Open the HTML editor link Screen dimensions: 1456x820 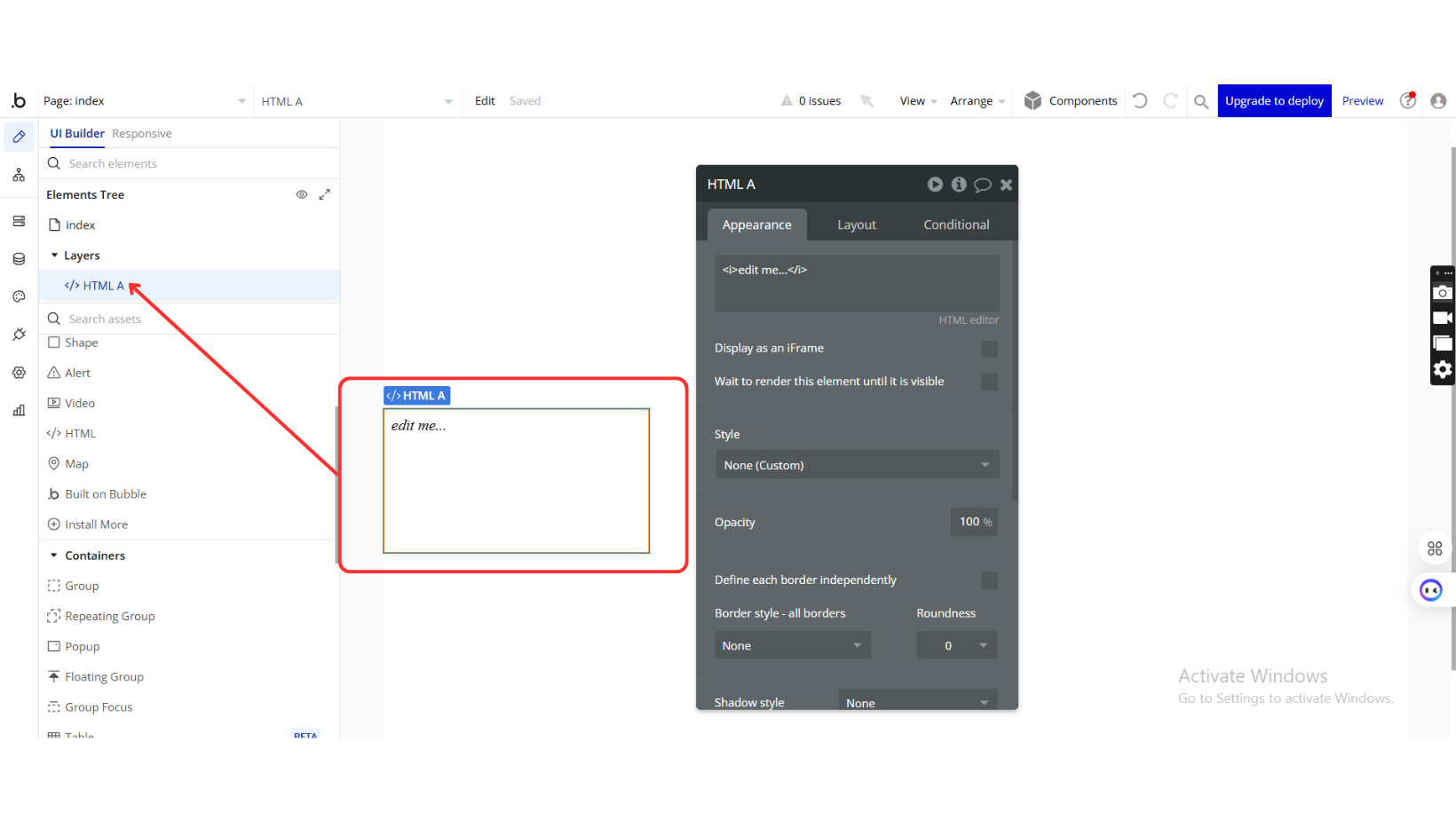pyautogui.click(x=969, y=320)
